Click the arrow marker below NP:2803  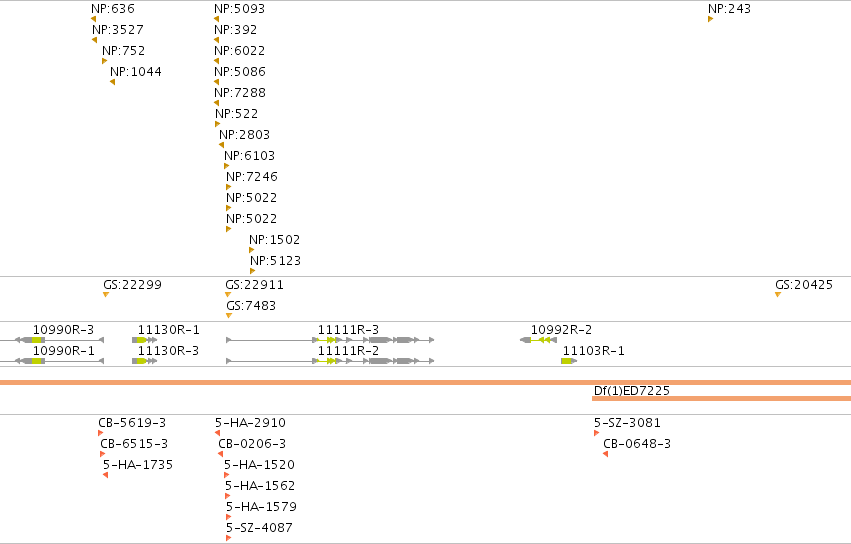pyautogui.click(x=221, y=145)
